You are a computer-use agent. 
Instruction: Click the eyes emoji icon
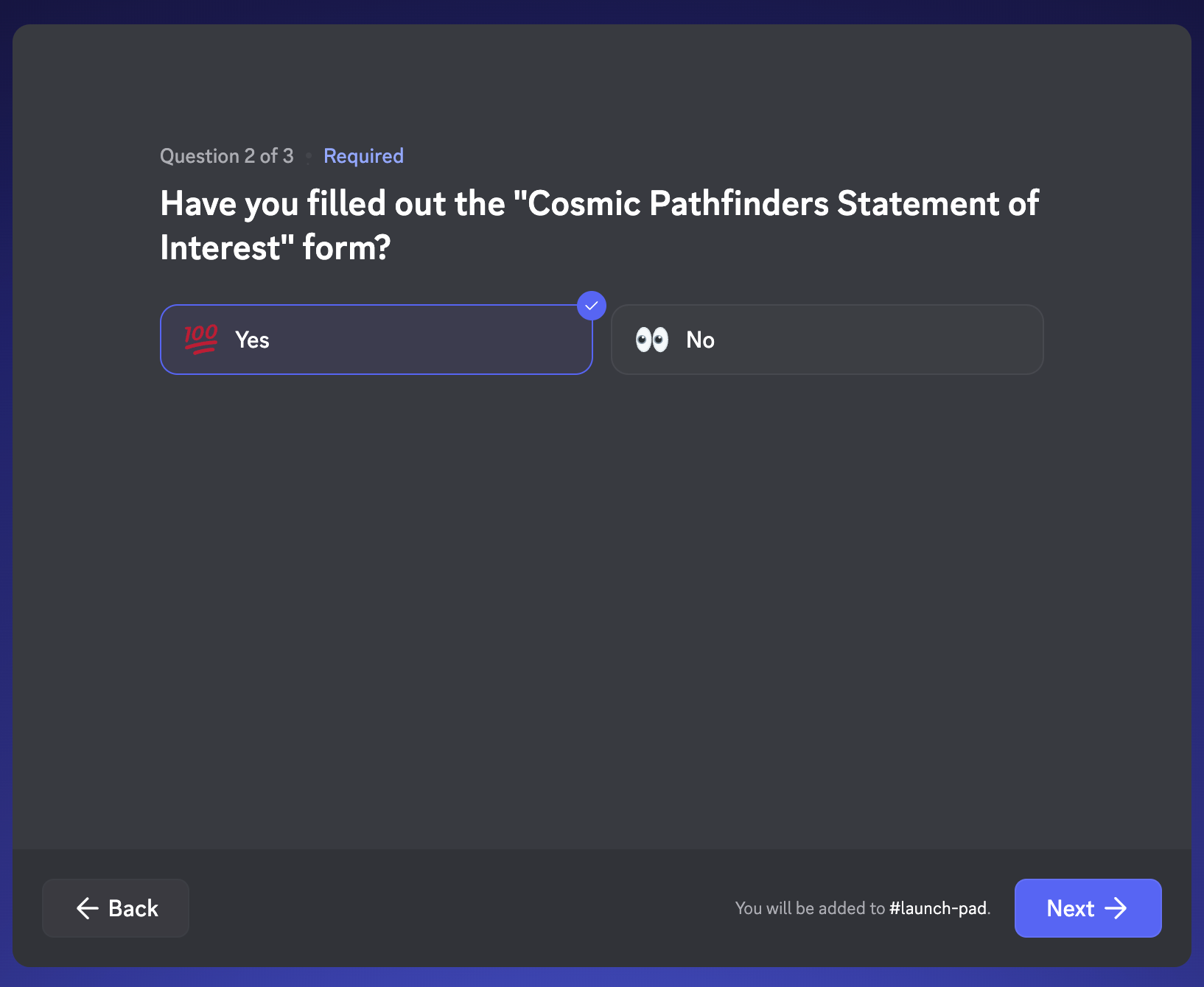(x=652, y=340)
